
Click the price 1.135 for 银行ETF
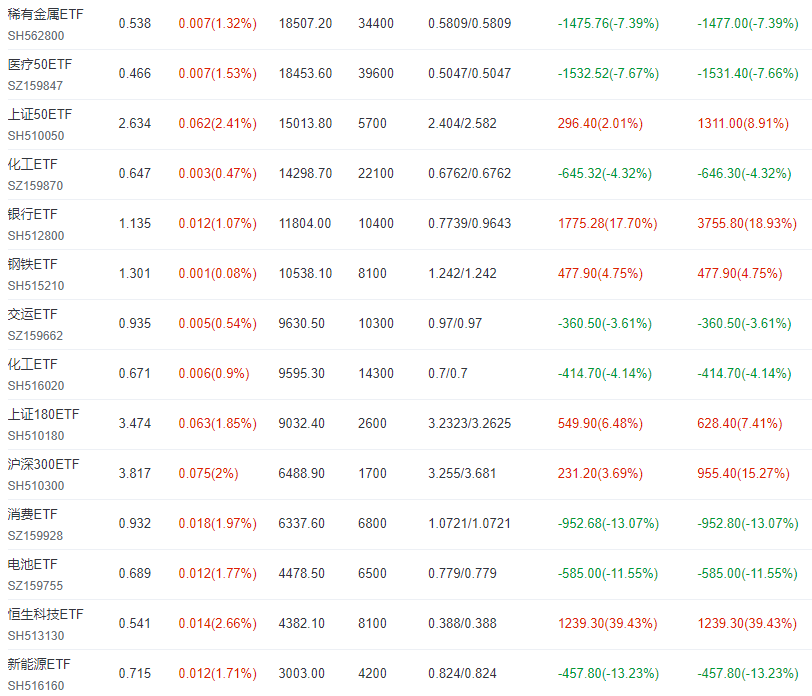click(x=135, y=223)
